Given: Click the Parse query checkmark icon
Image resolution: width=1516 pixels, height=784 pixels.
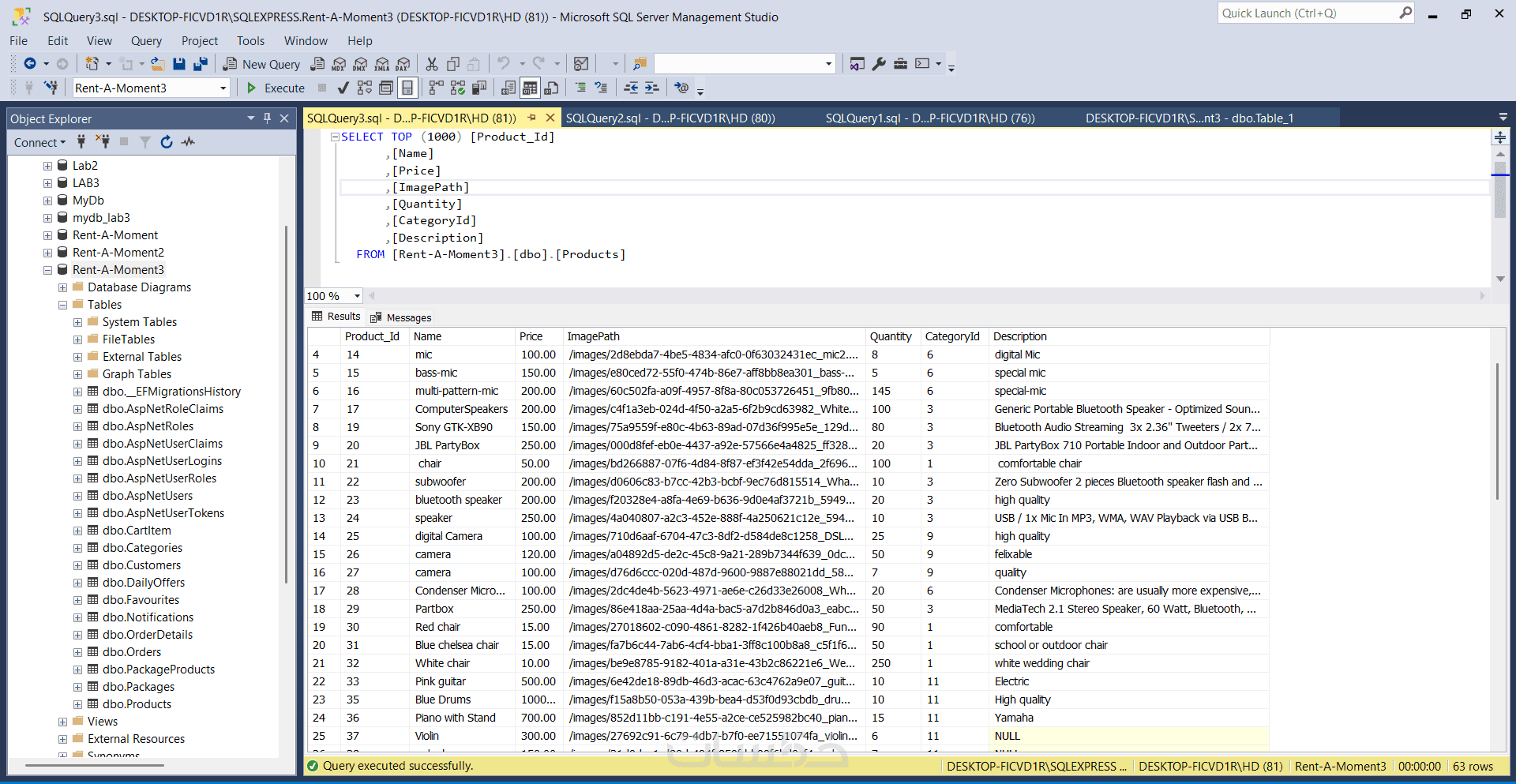Looking at the screenshot, I should (343, 88).
